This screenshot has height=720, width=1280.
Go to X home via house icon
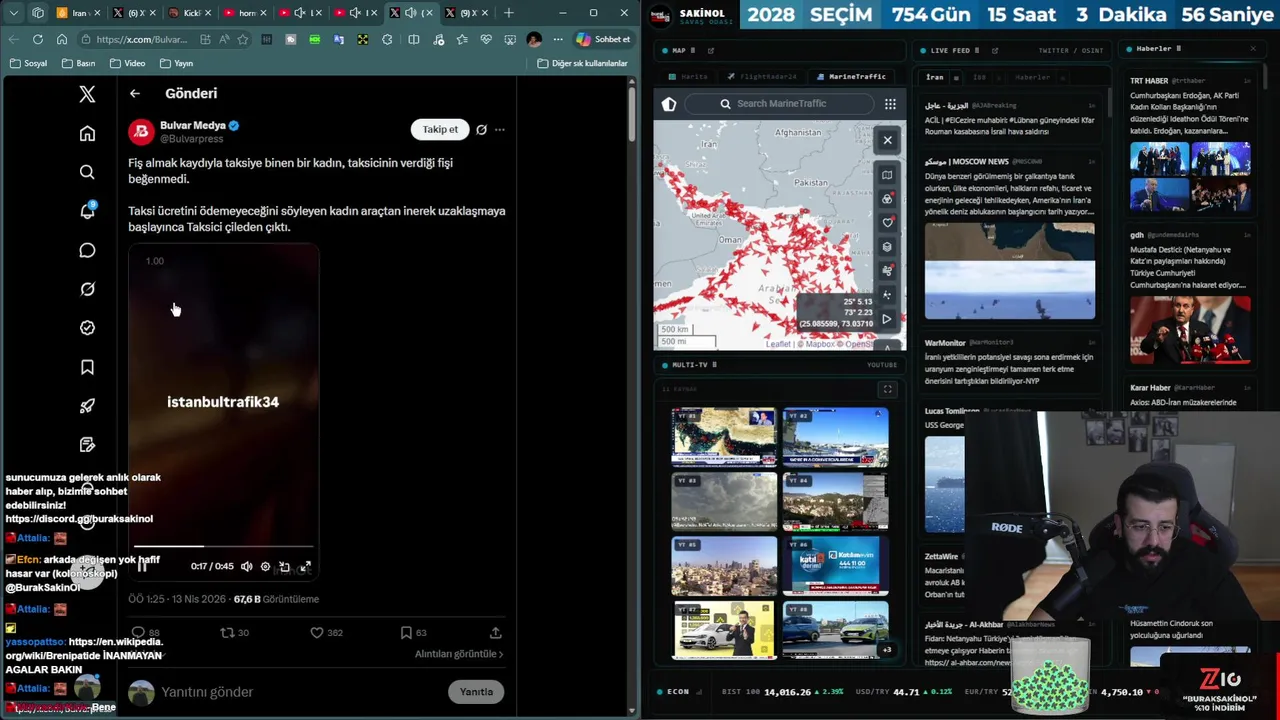coord(87,133)
